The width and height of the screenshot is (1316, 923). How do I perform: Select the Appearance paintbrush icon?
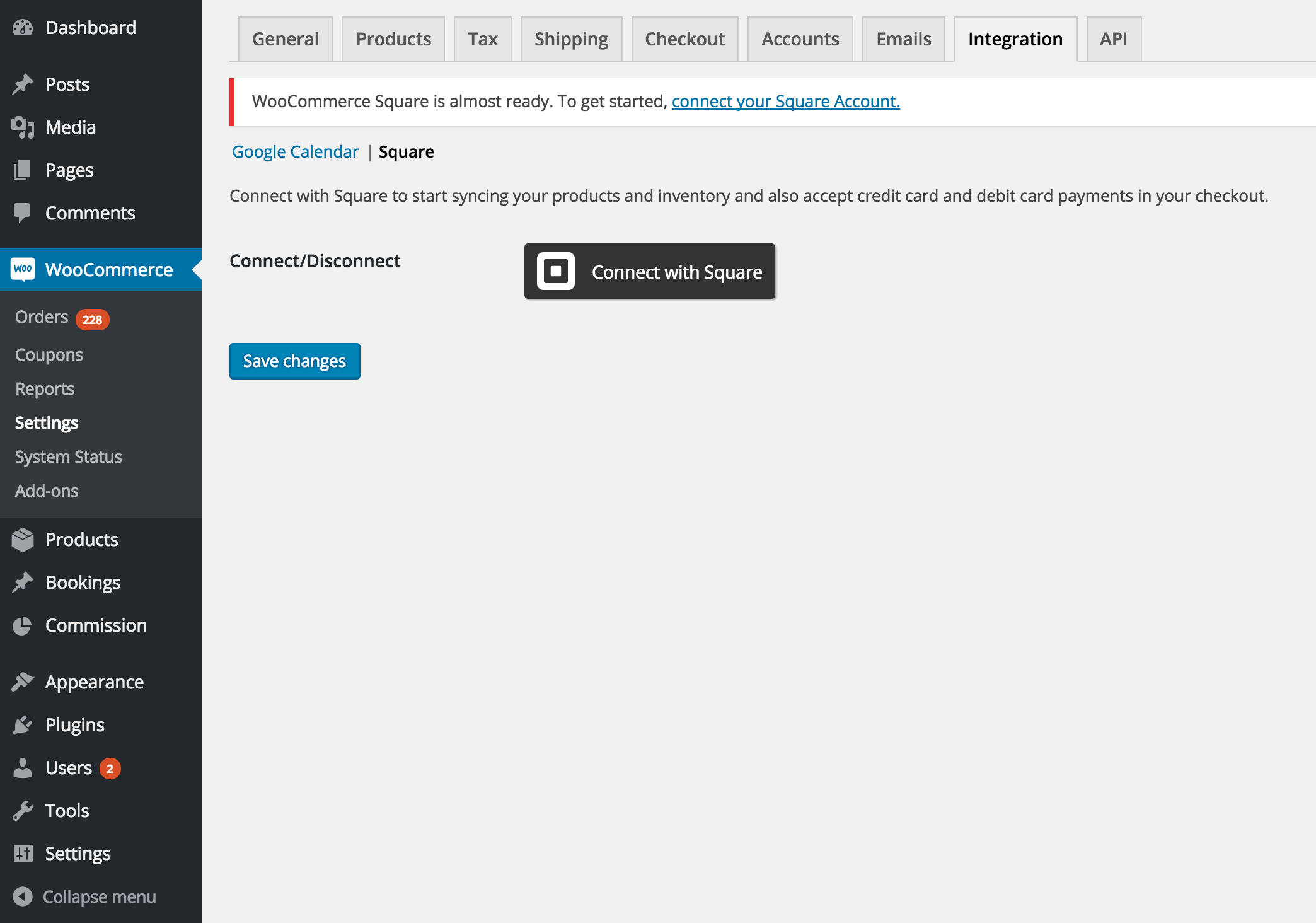[x=23, y=682]
